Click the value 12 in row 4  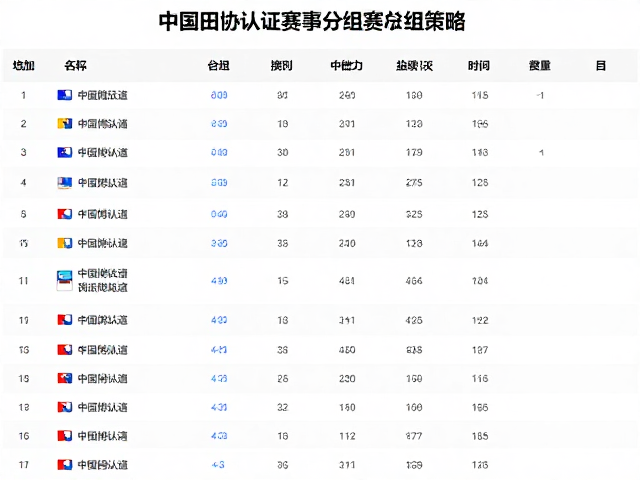click(282, 182)
